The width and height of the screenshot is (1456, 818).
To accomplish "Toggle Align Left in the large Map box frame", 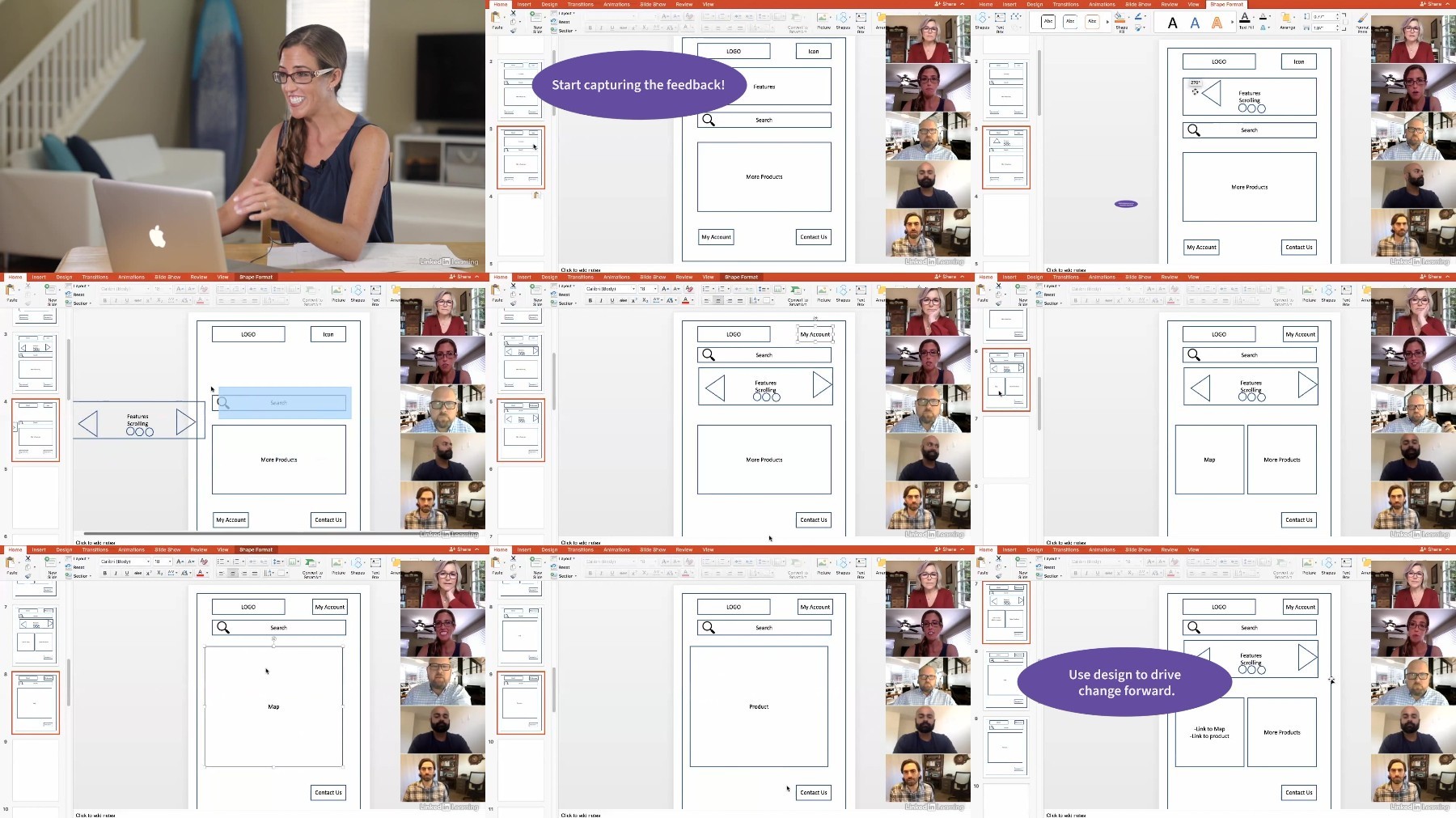I will [222, 573].
